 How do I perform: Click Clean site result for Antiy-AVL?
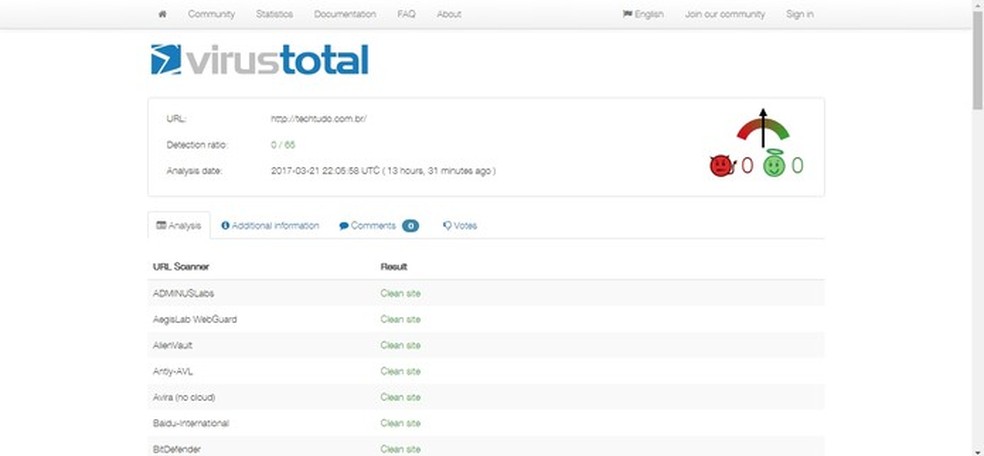(x=400, y=371)
